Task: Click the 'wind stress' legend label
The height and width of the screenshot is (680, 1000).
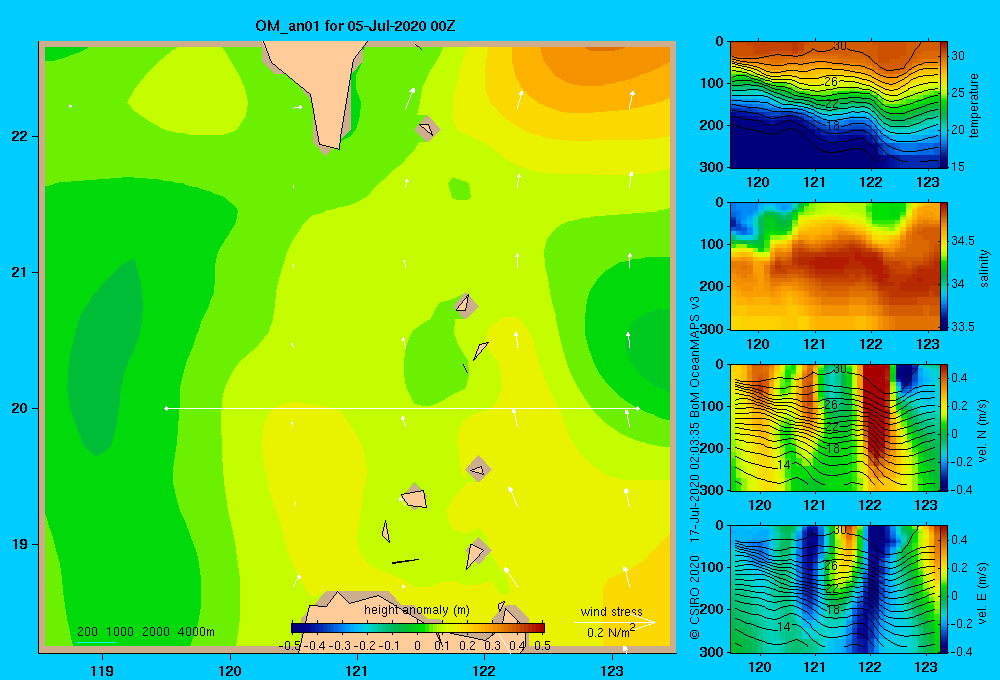Action: [612, 612]
